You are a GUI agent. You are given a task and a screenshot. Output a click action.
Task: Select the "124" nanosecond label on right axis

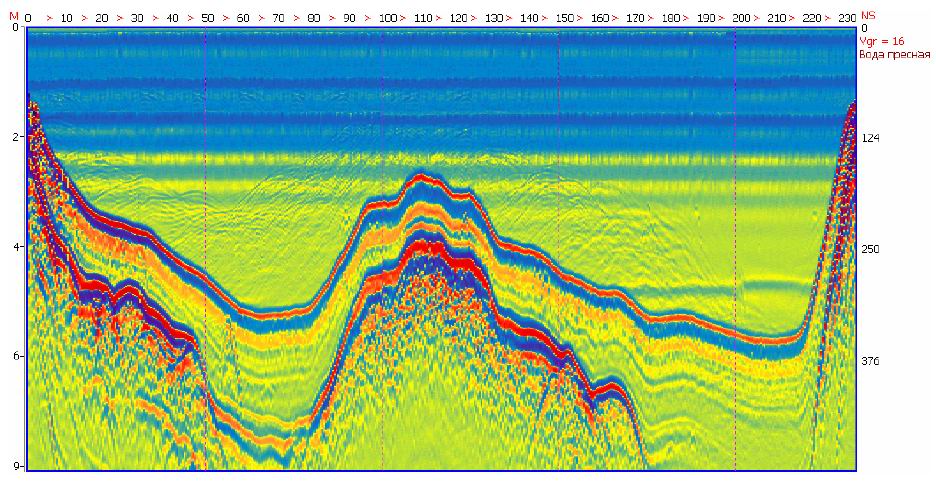[x=870, y=138]
